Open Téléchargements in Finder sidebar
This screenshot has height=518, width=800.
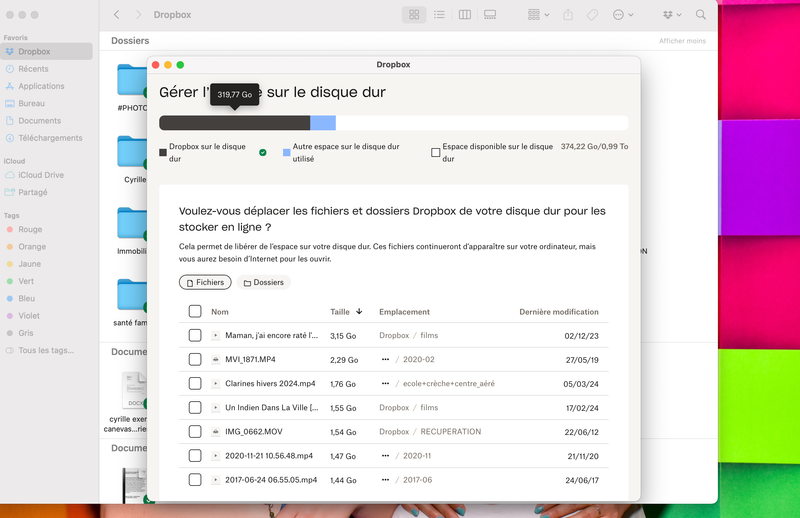click(50, 138)
